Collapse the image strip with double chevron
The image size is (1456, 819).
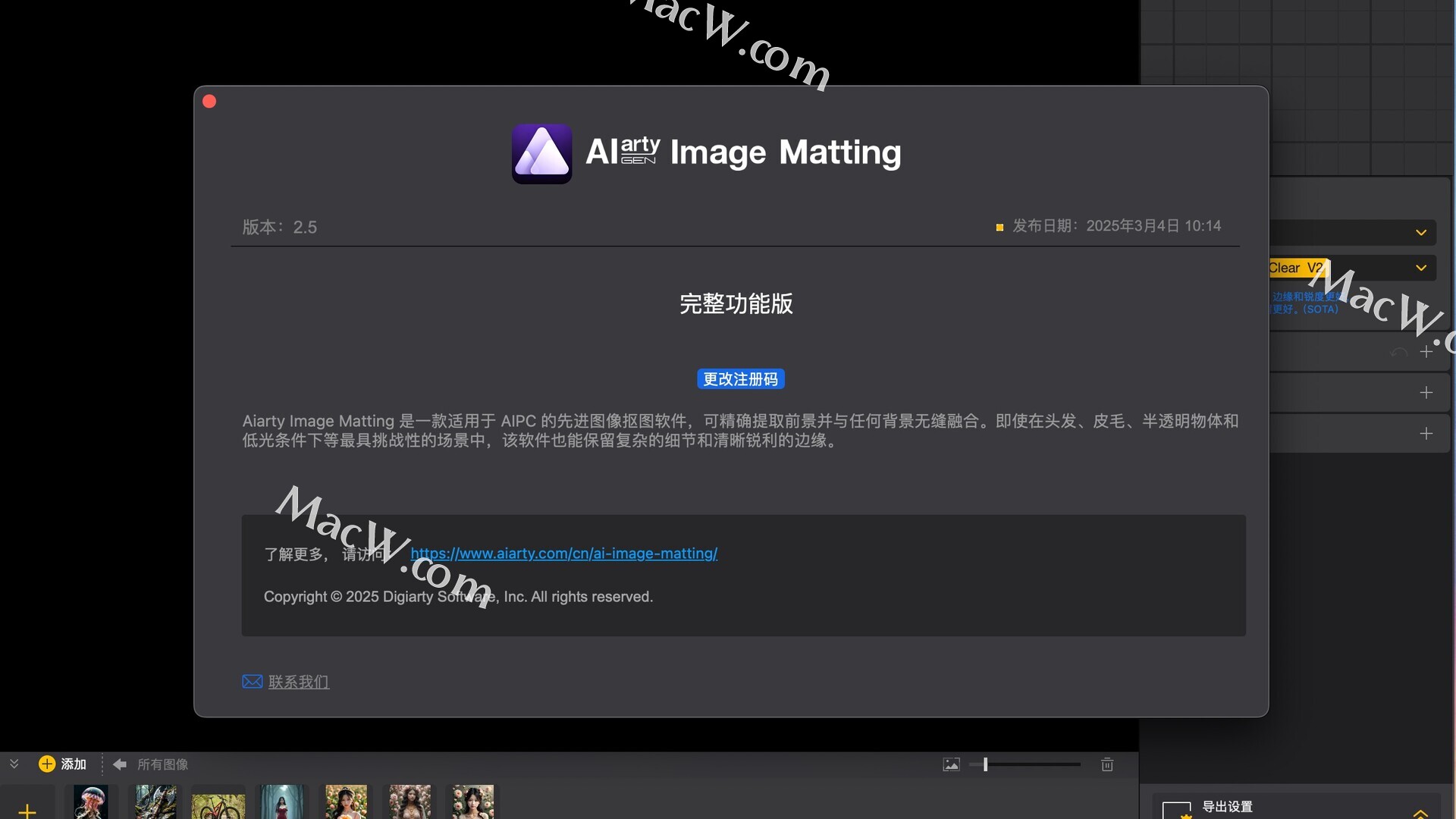tap(14, 764)
